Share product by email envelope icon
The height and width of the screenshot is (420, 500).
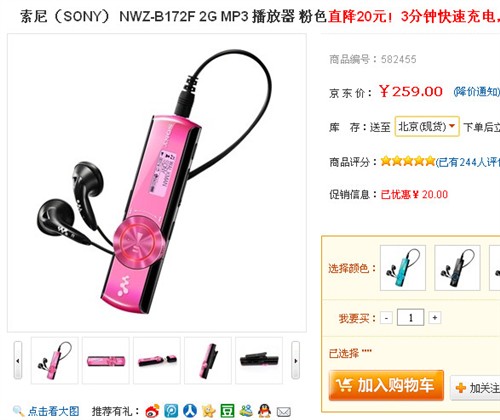point(284,412)
